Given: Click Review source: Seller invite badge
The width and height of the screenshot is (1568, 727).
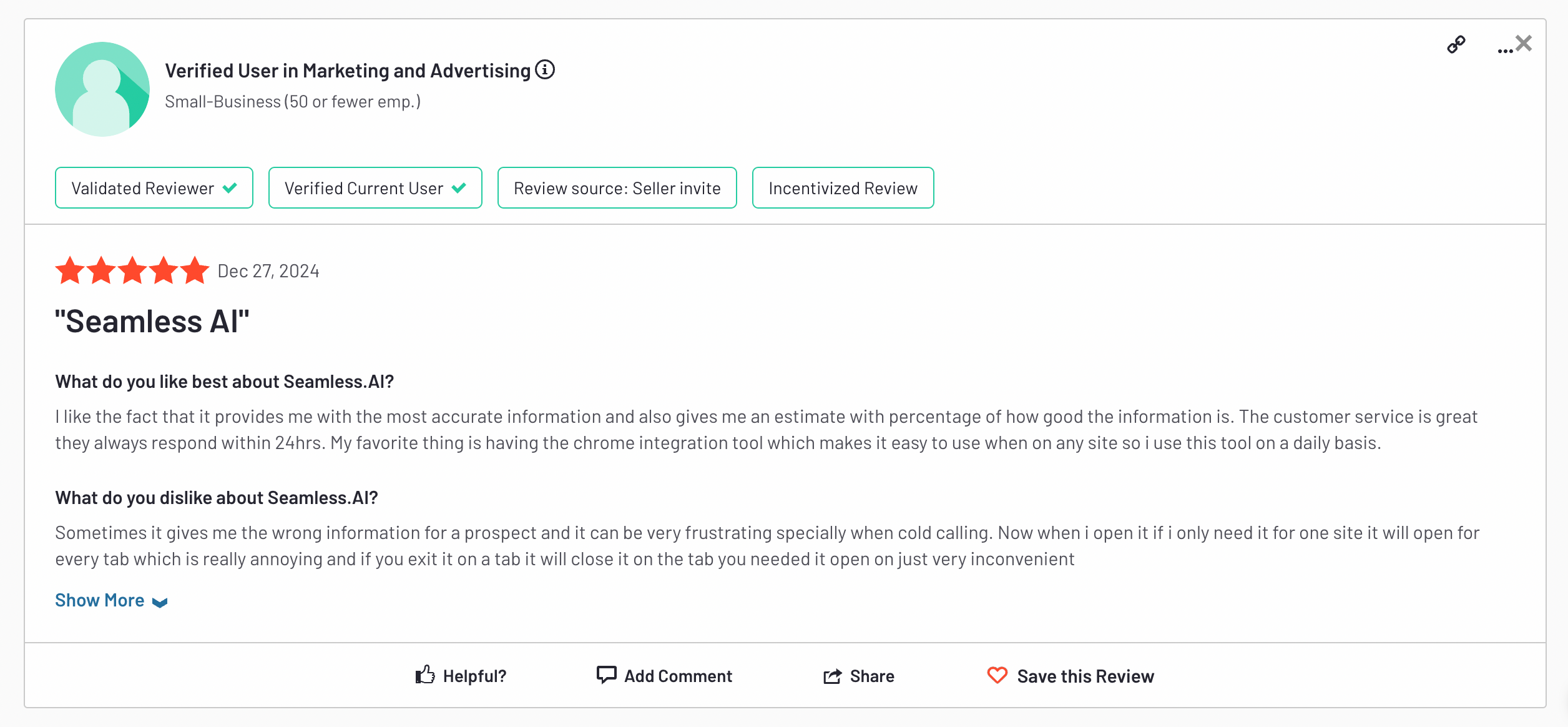Looking at the screenshot, I should 617,187.
